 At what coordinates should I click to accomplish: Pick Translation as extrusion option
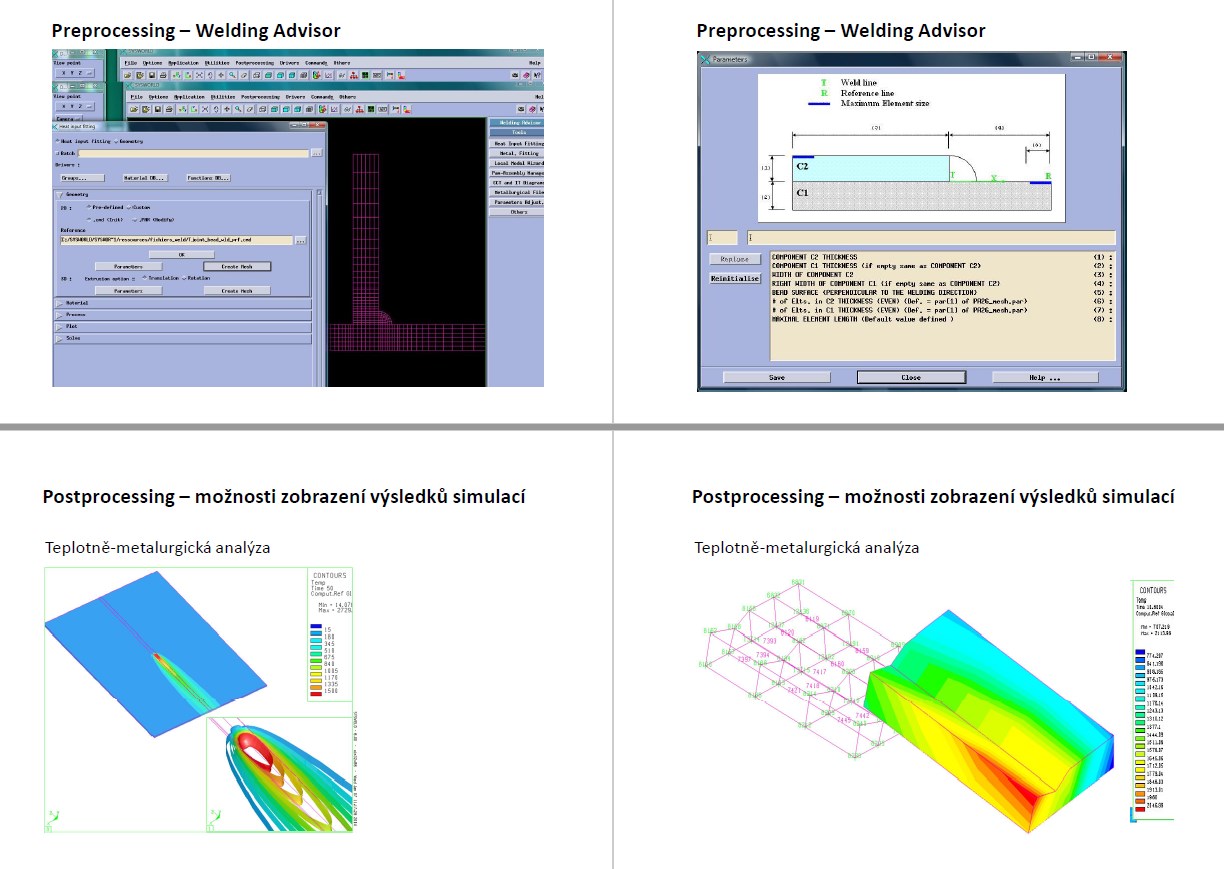(x=145, y=278)
